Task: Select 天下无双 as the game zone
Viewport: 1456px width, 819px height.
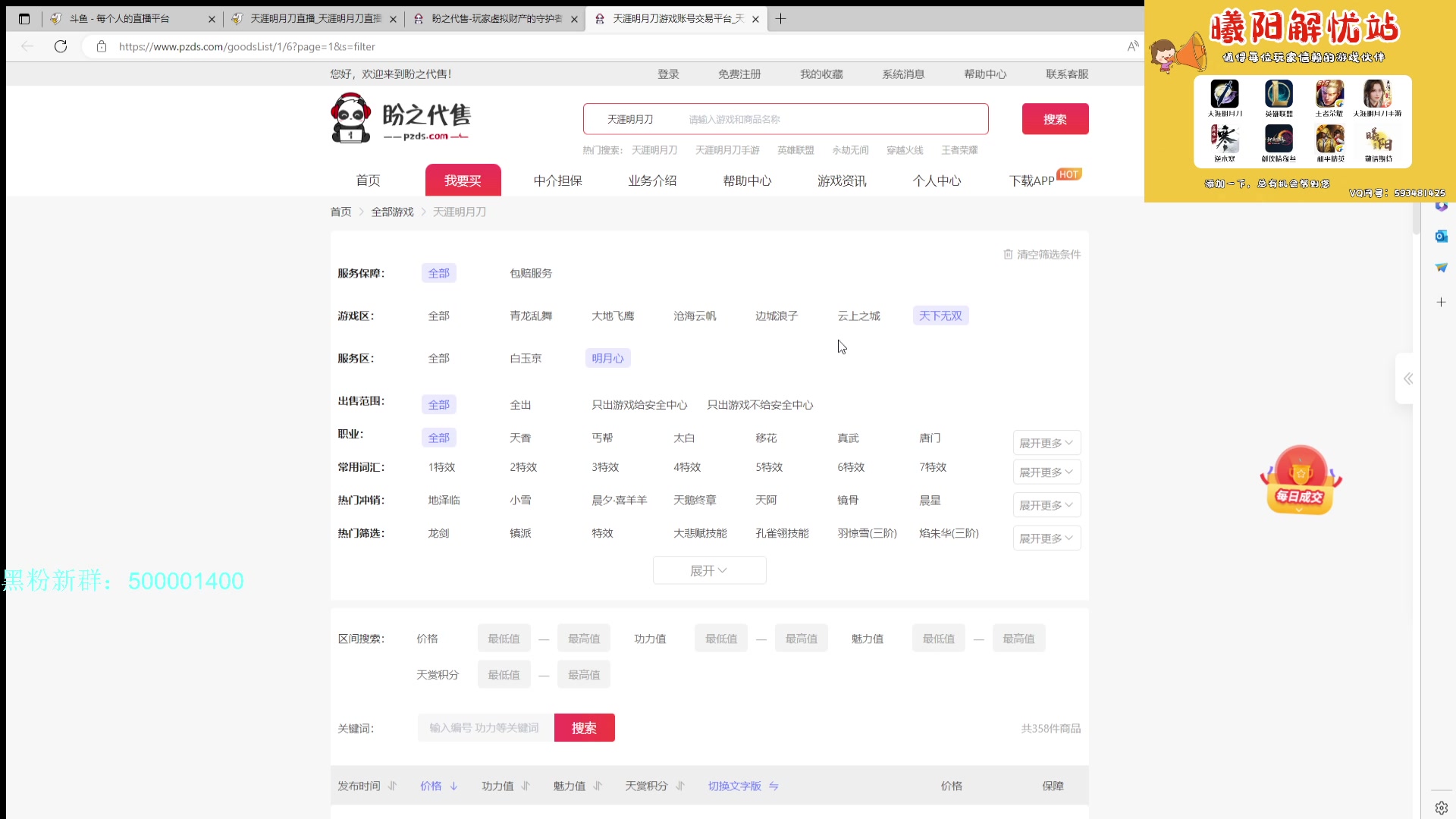Action: pyautogui.click(x=940, y=315)
